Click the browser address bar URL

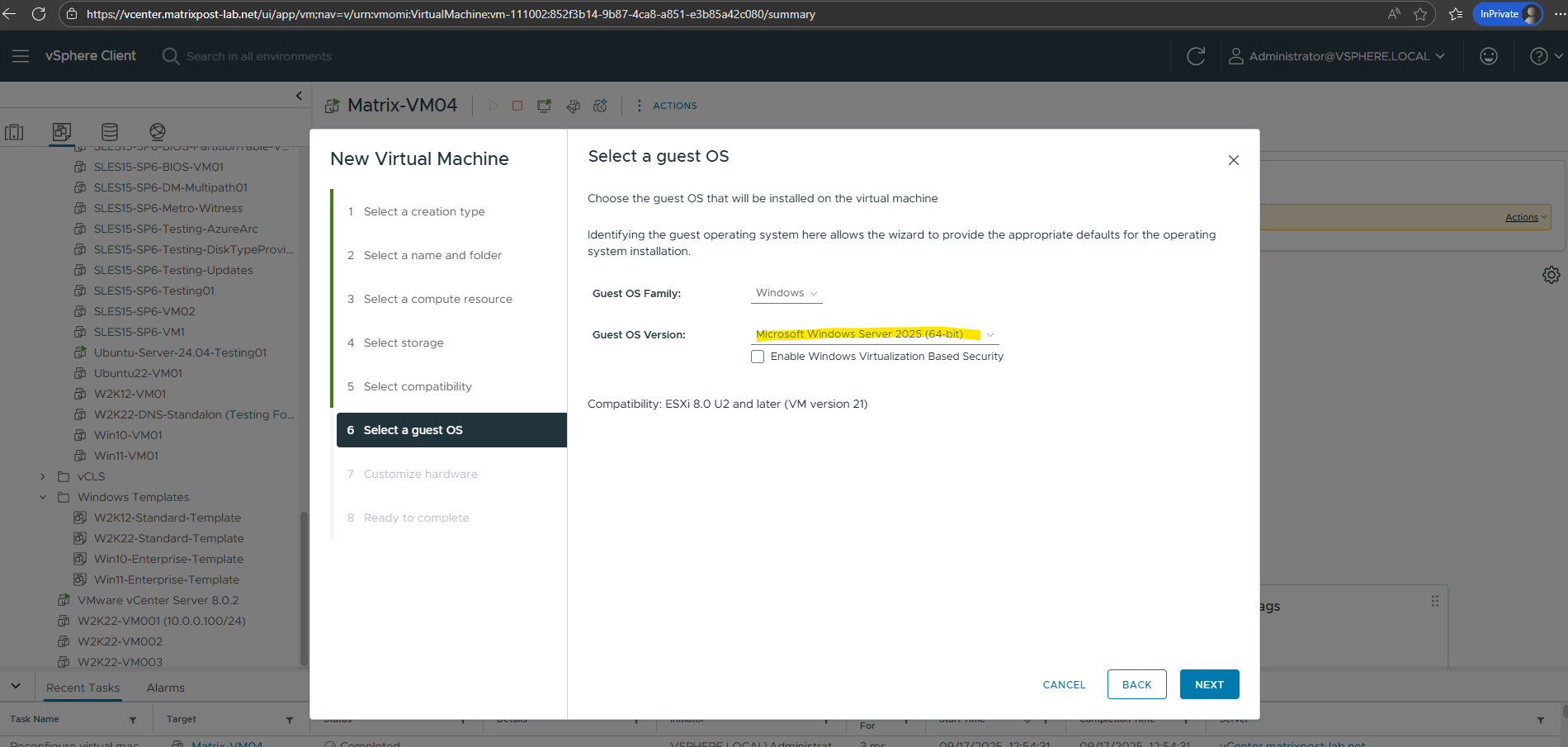(451, 14)
